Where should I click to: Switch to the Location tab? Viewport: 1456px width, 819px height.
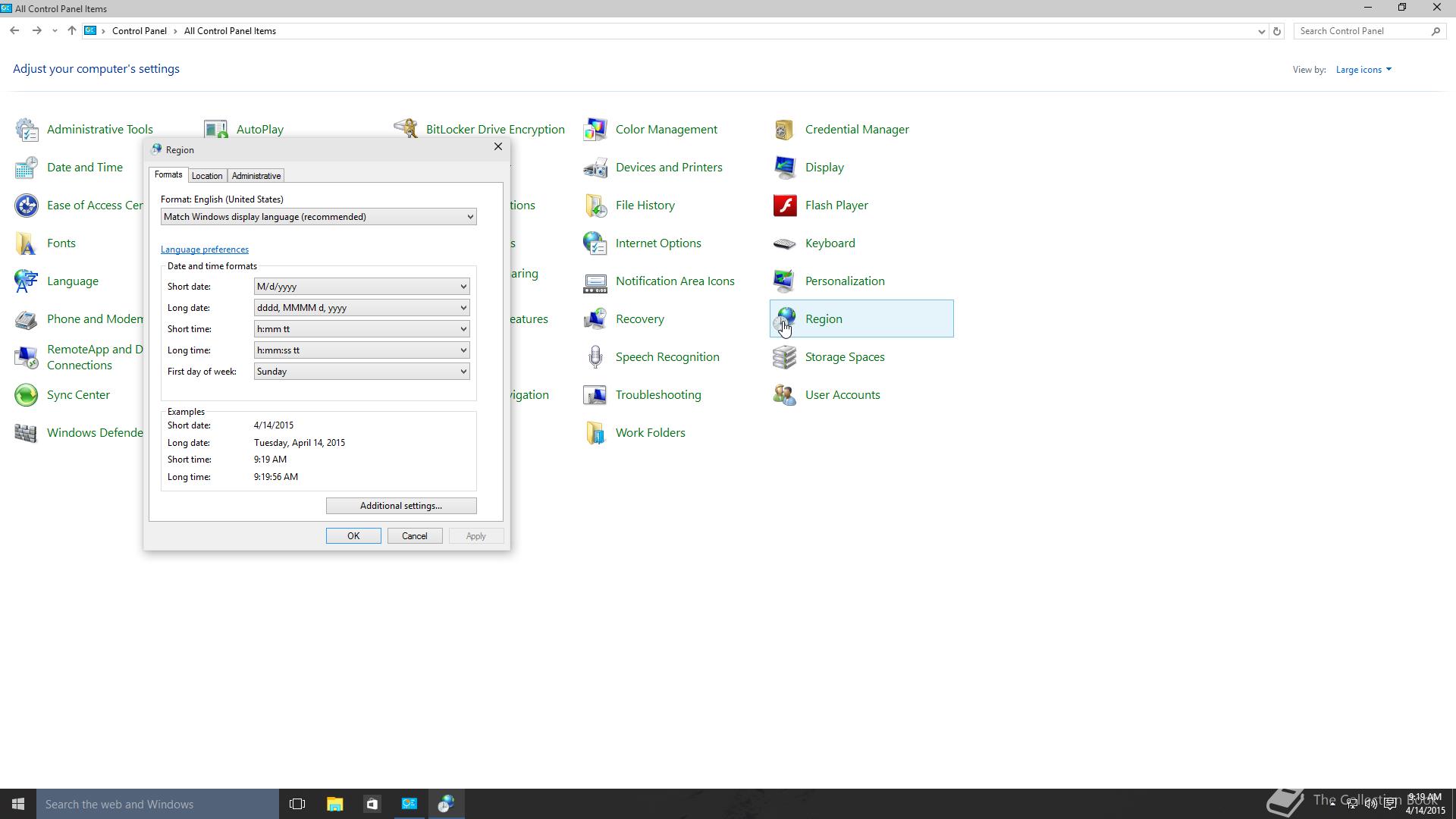click(x=207, y=176)
